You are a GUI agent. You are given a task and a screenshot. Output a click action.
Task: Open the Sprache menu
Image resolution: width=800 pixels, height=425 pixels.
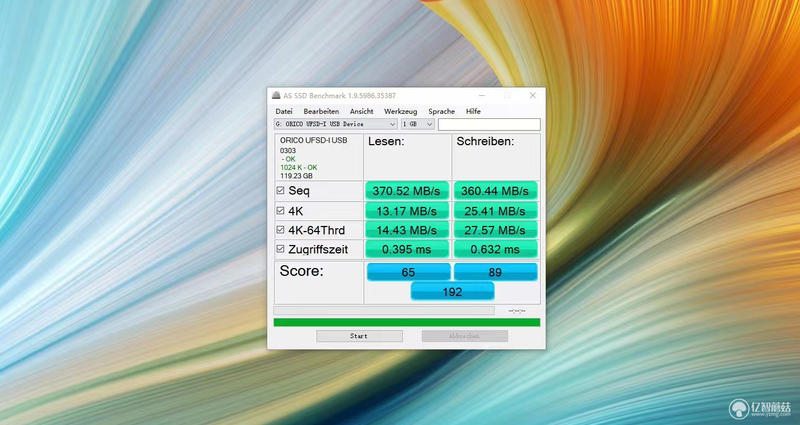[441, 111]
